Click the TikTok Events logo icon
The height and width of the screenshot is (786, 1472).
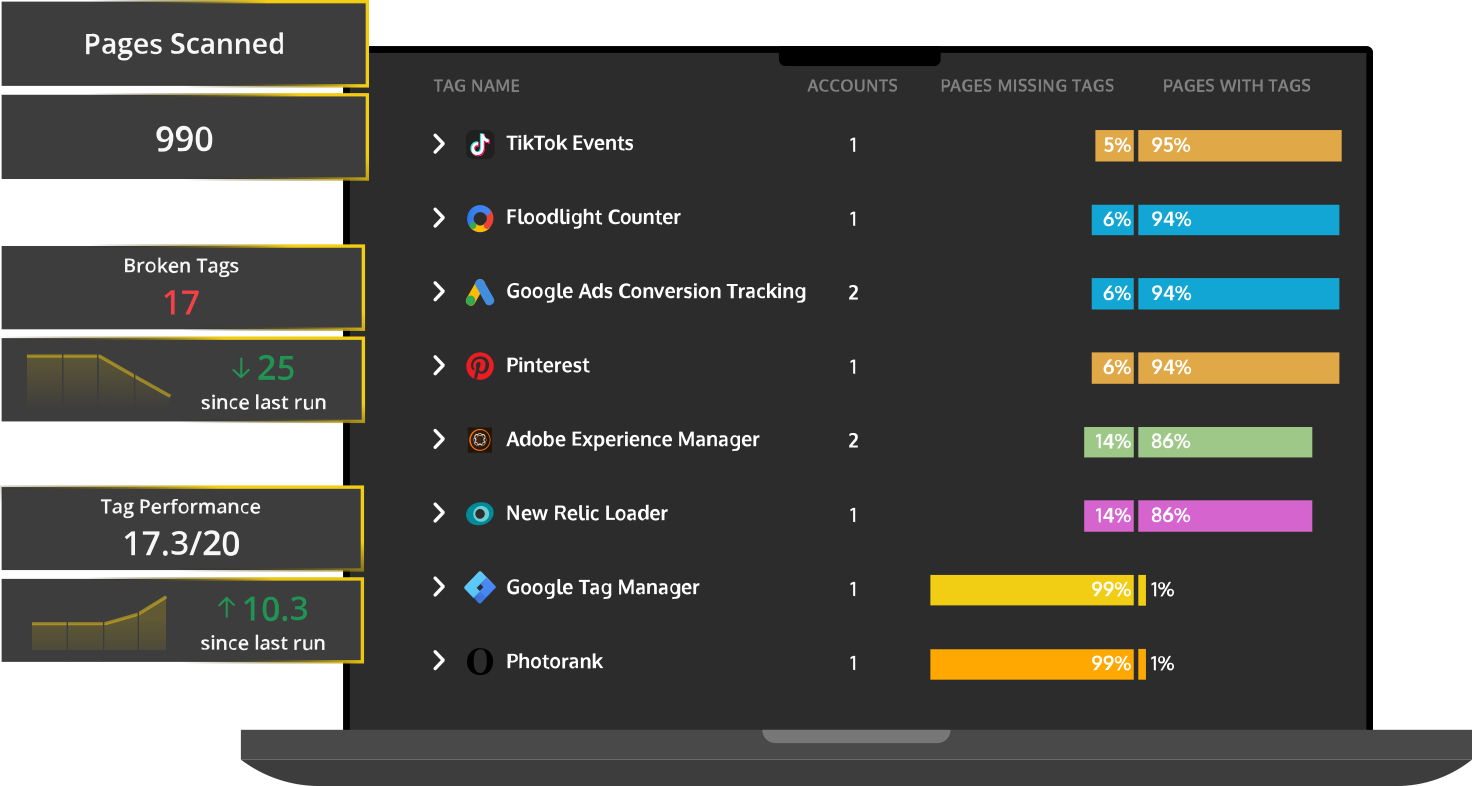coord(480,145)
